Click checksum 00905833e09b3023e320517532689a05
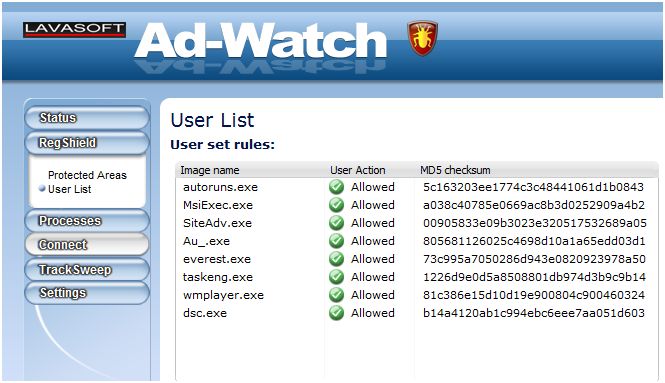665x383 pixels. (535, 223)
